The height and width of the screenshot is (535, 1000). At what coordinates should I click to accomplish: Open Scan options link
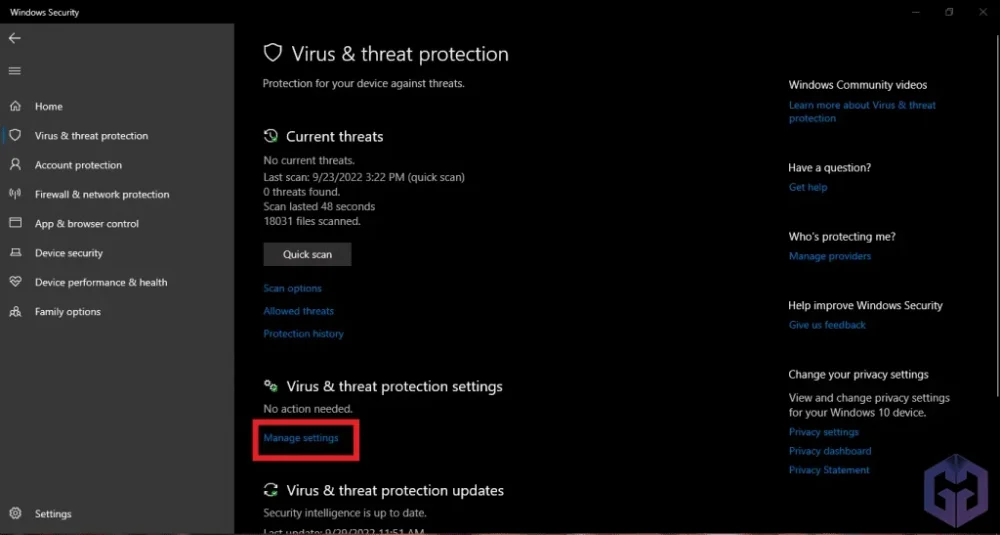292,288
